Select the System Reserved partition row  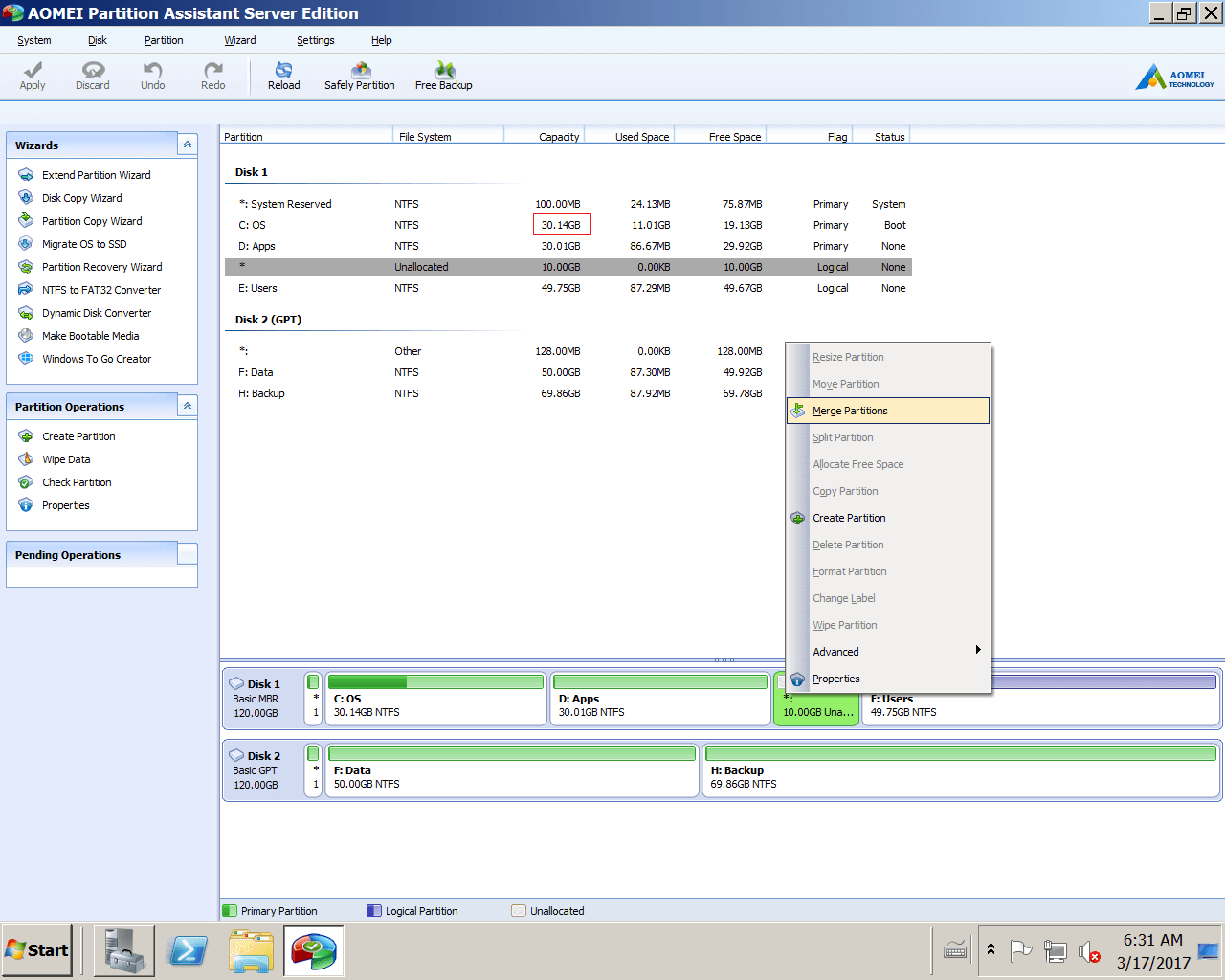pyautogui.click(x=568, y=204)
